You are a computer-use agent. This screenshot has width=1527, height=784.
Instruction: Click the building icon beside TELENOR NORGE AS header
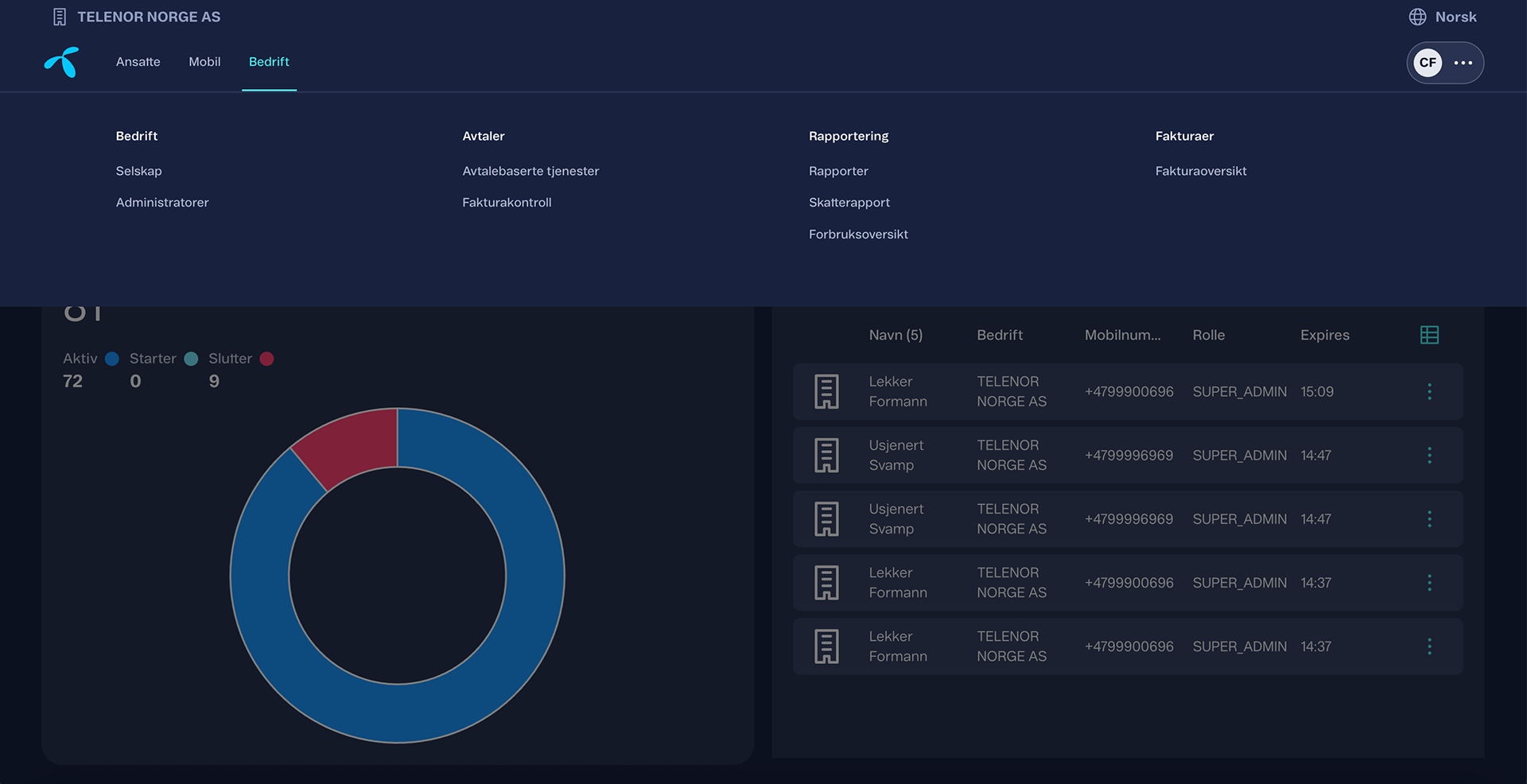coord(60,17)
